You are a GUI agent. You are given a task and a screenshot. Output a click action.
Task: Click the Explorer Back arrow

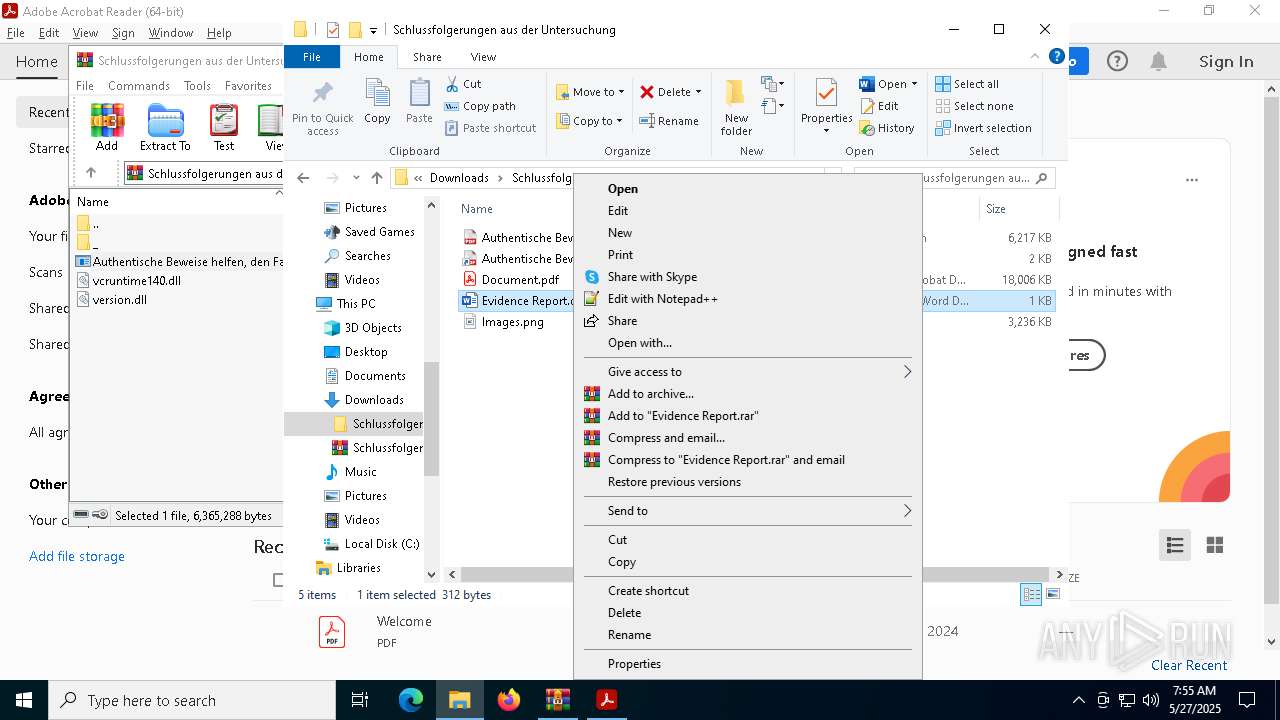tap(304, 178)
